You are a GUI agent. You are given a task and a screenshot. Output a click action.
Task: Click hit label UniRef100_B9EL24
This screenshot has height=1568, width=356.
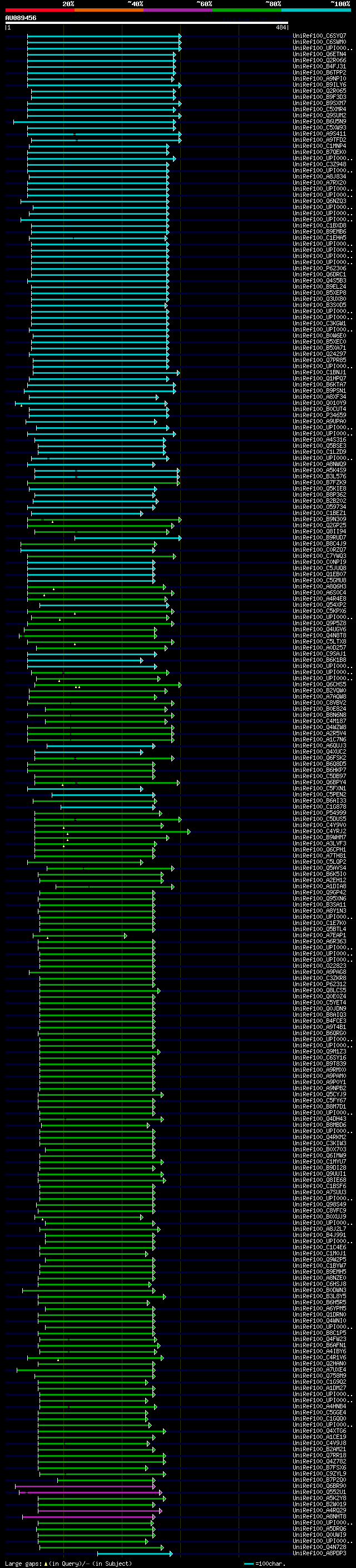(319, 286)
